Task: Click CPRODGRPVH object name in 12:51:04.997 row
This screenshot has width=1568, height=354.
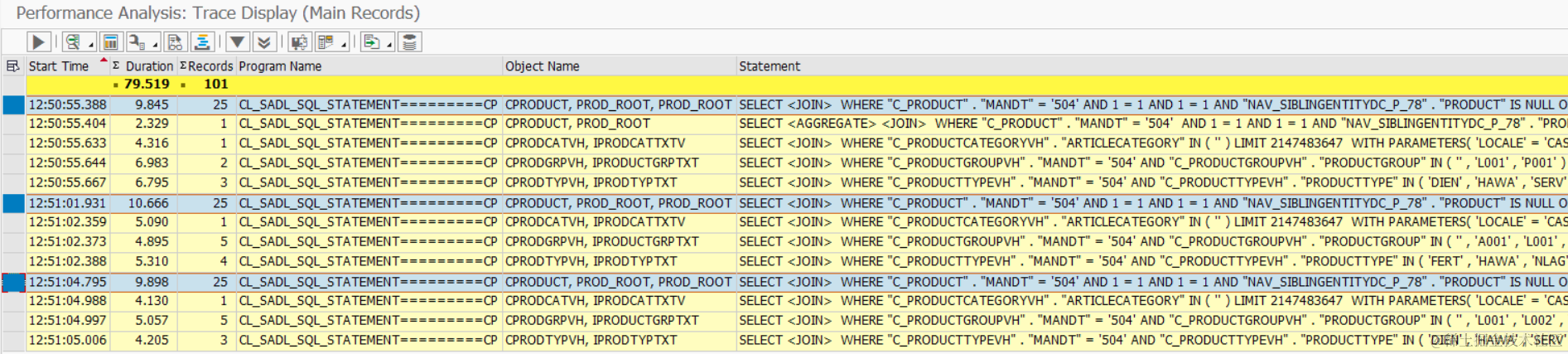Action: 601,321
